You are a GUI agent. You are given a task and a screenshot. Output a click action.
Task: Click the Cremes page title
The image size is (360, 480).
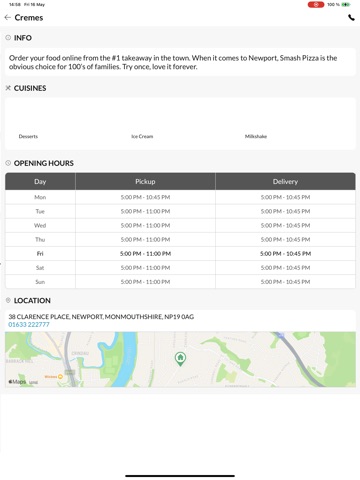pyautogui.click(x=29, y=18)
